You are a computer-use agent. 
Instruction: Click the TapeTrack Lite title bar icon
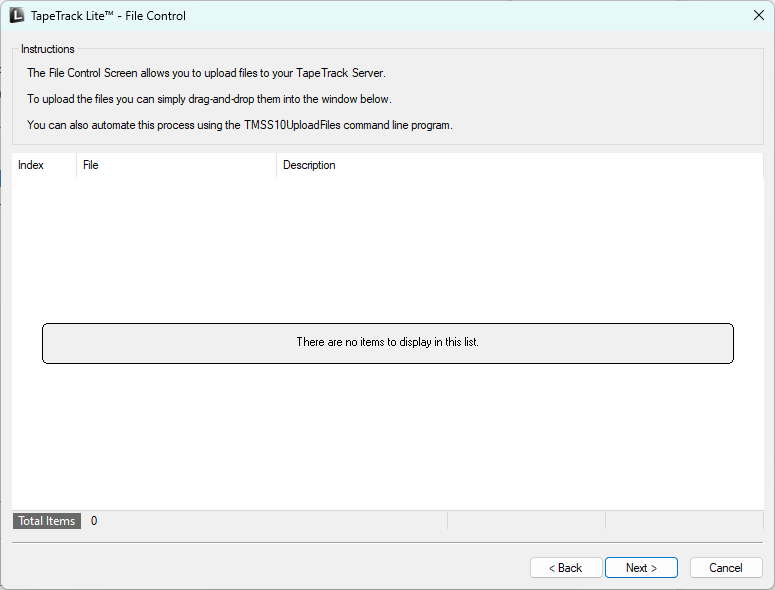[x=17, y=15]
